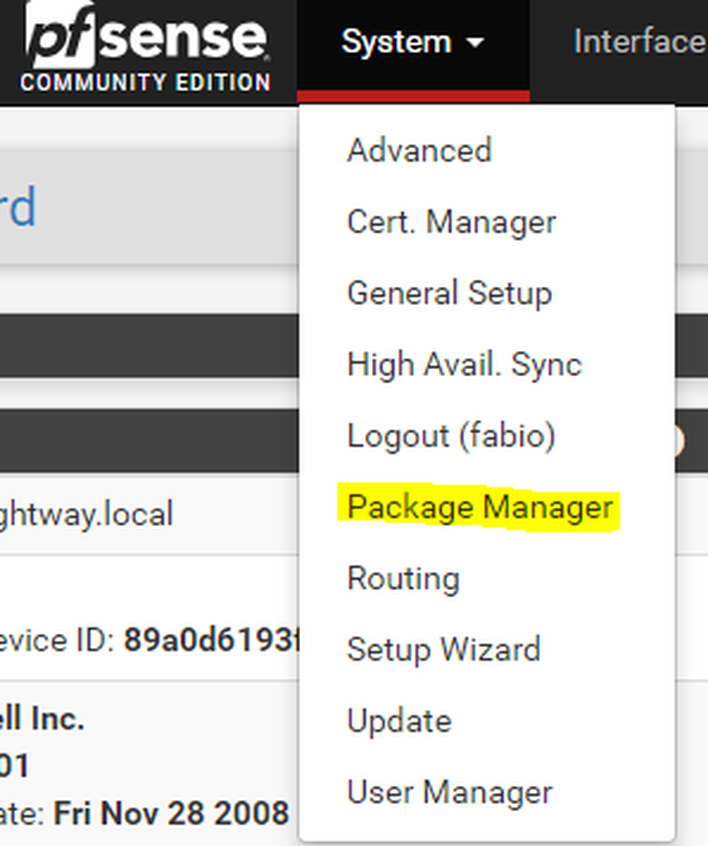Click the hostname ending in .local

pos(86,514)
